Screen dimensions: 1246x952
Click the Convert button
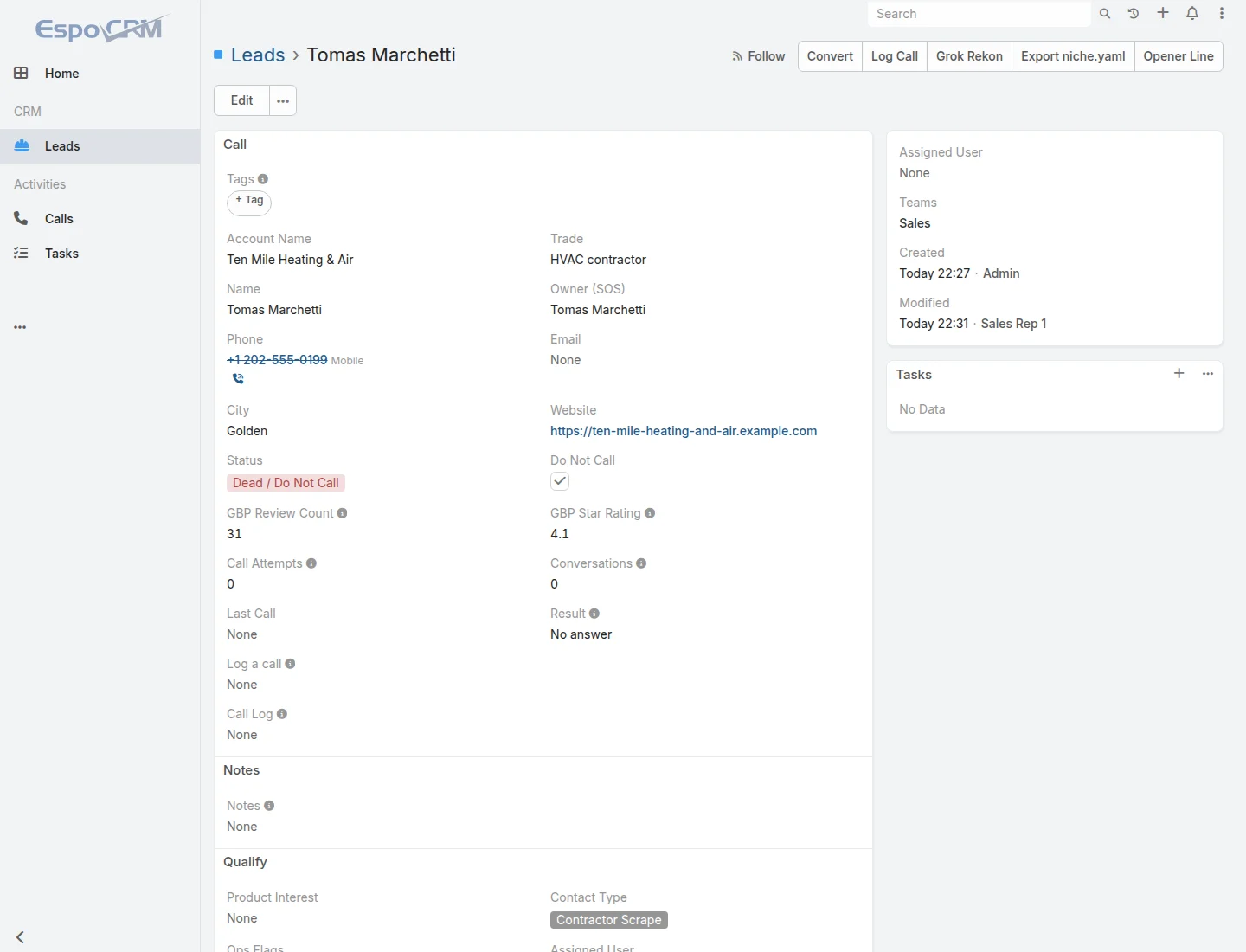(830, 56)
